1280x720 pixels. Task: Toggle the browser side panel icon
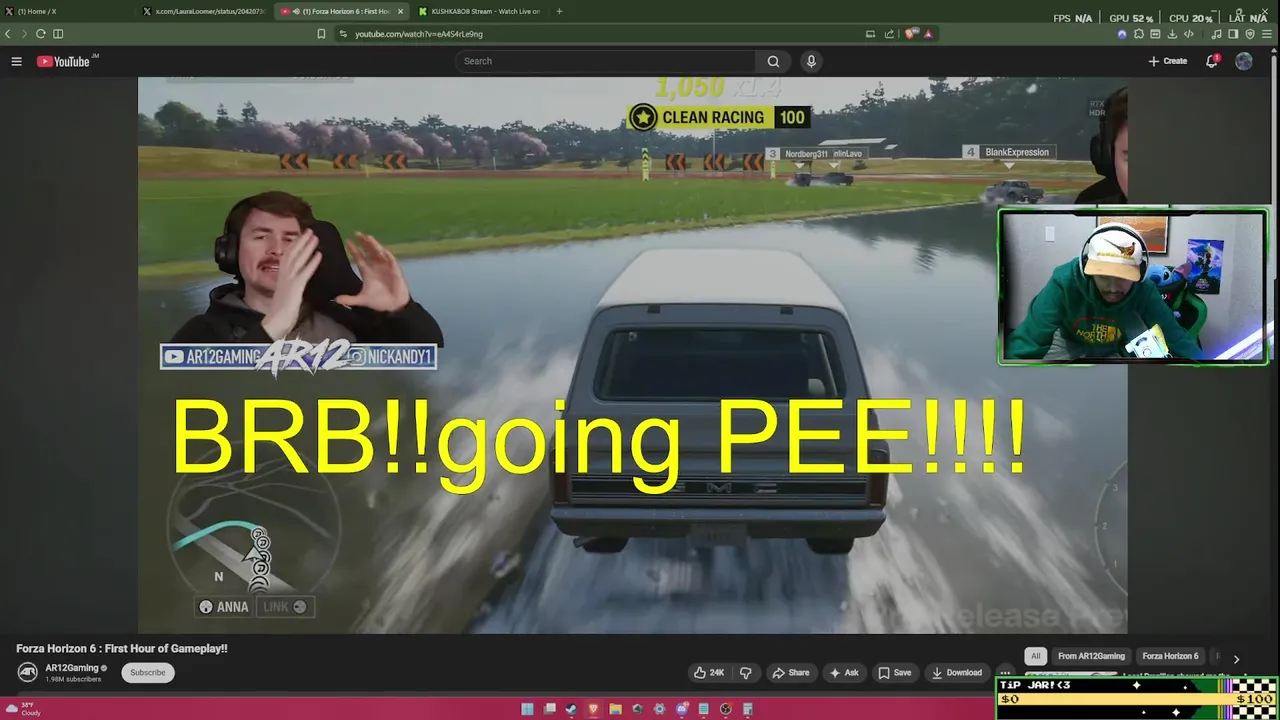[x=1234, y=33]
